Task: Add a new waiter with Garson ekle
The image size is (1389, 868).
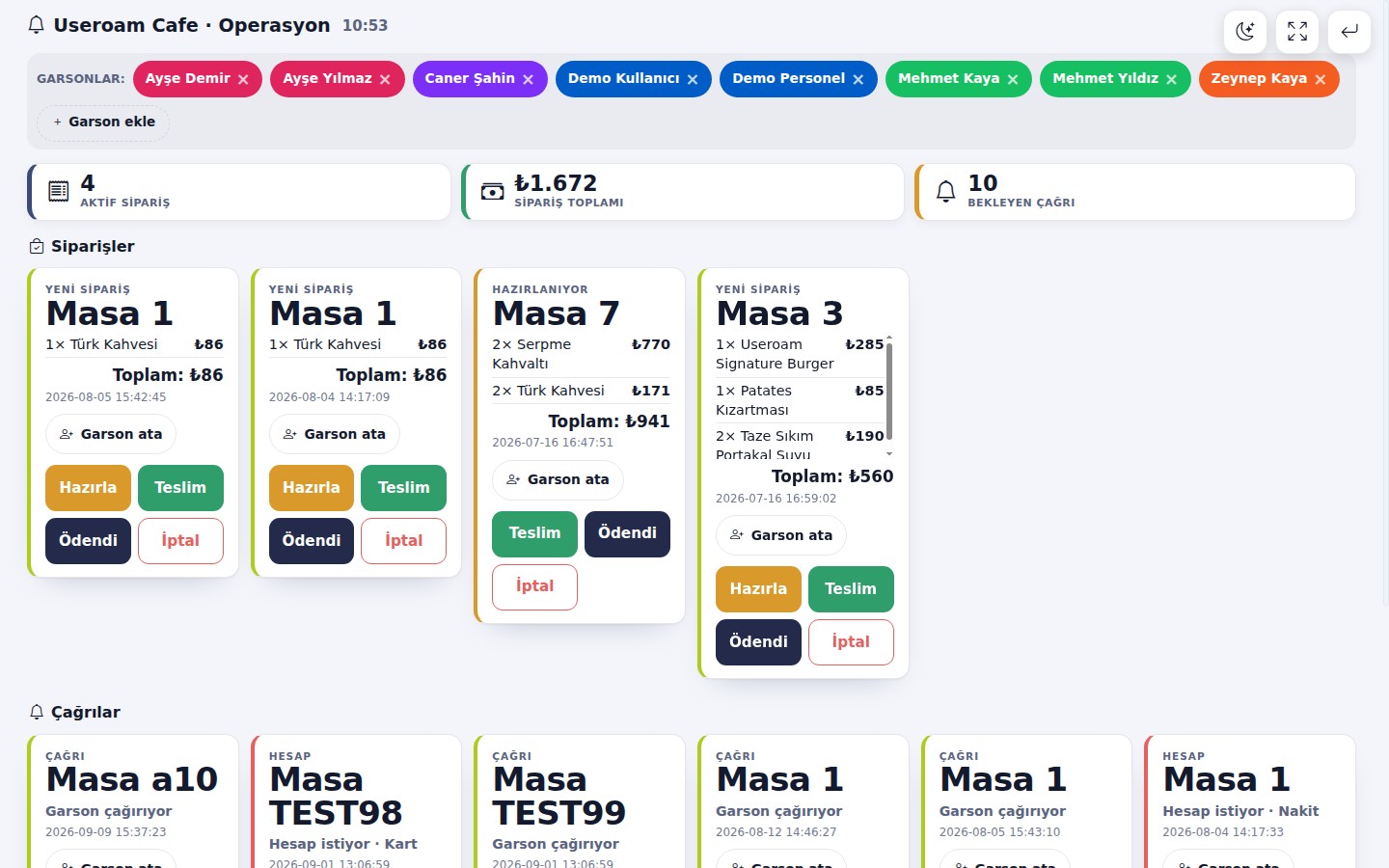Action: pos(103,122)
